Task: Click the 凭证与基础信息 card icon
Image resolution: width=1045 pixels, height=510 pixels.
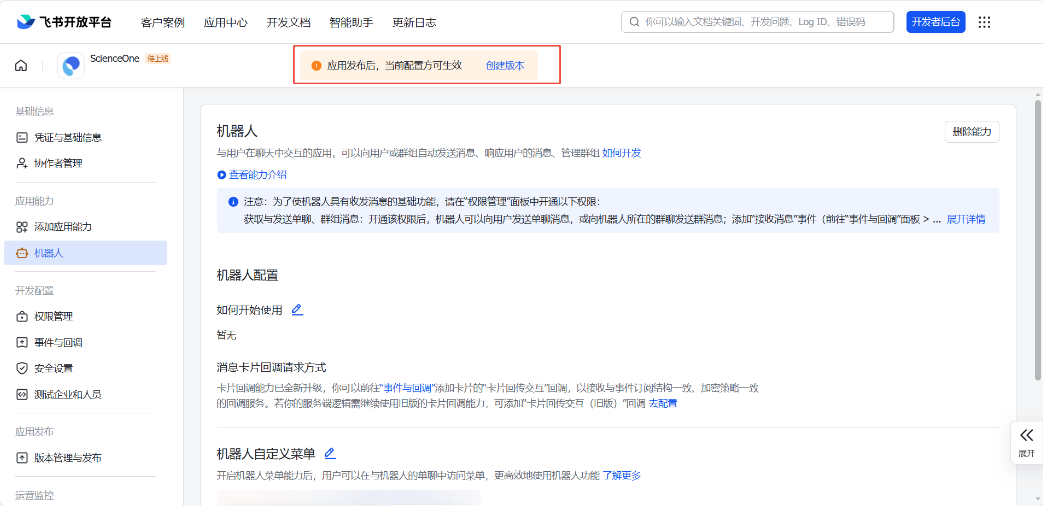Action: coord(22,137)
